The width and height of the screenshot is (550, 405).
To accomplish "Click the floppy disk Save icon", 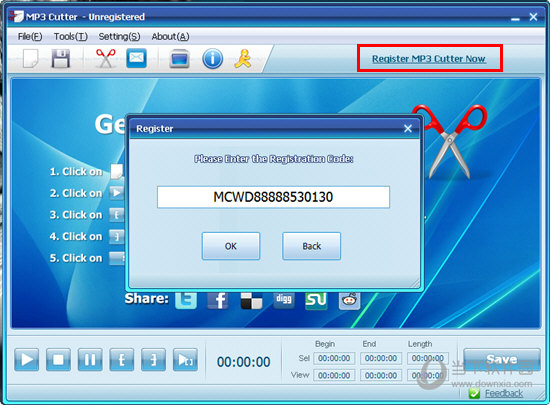I will (x=61, y=58).
